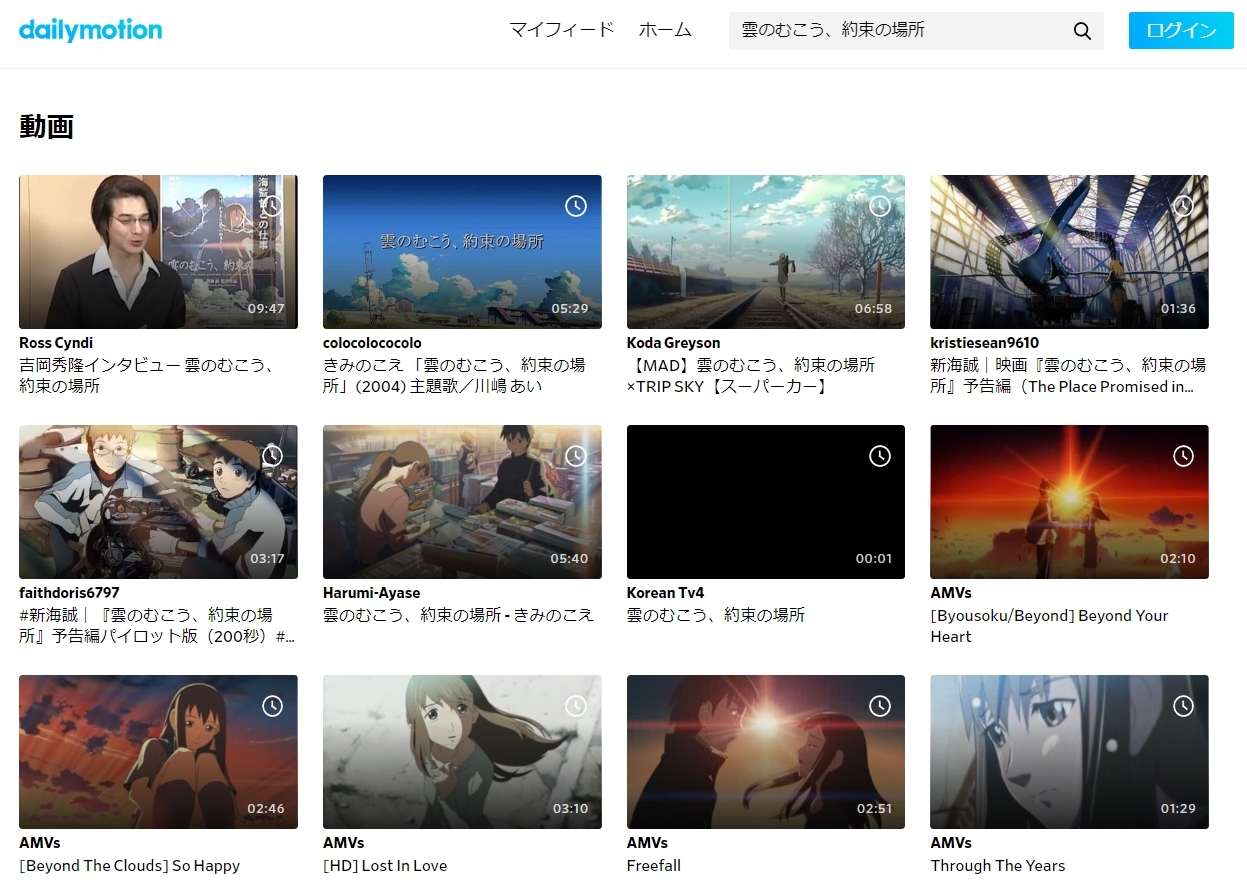Click title [Byousoku/Beyond] Beyond Your Heart

coord(1049,626)
